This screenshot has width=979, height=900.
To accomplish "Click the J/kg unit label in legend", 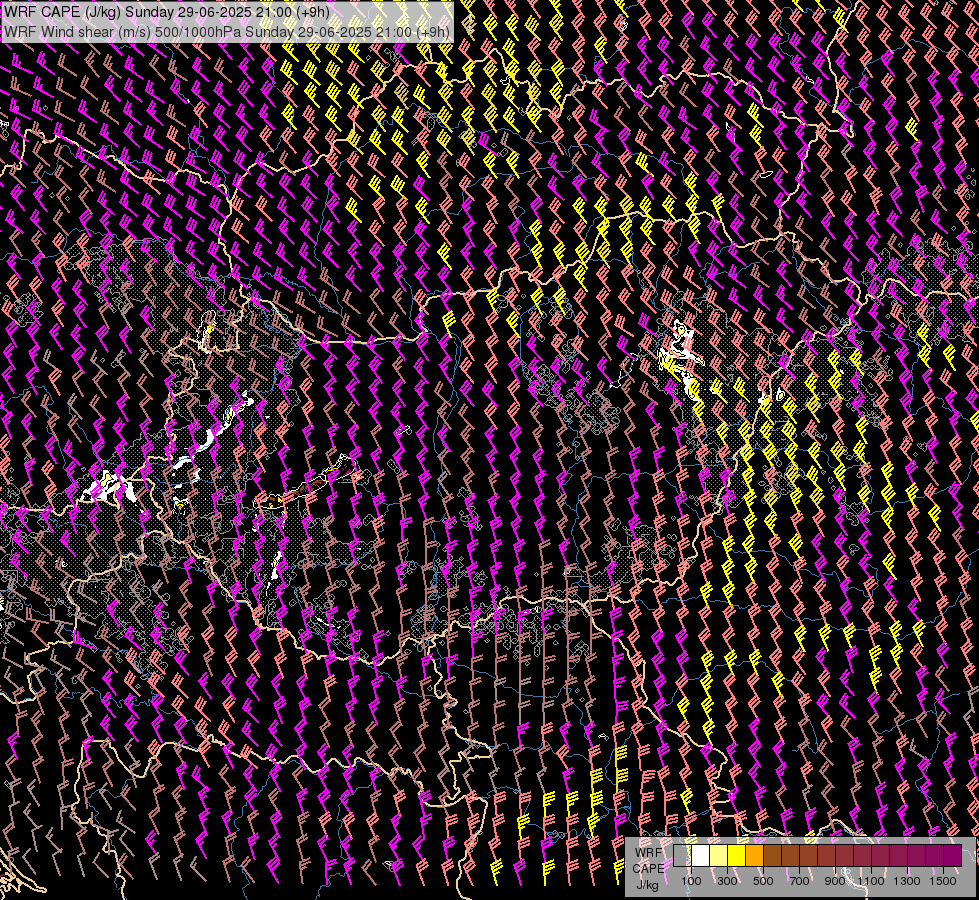I will (x=647, y=885).
